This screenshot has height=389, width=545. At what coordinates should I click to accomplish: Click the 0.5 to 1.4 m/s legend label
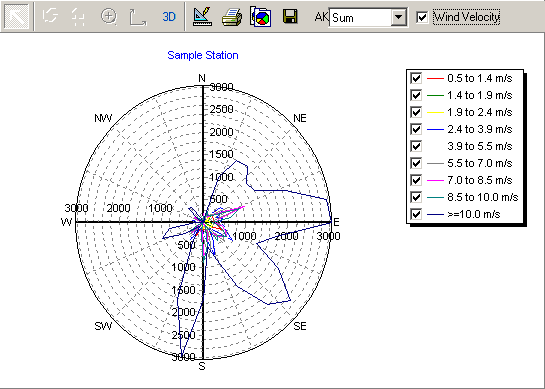pyautogui.click(x=480, y=78)
